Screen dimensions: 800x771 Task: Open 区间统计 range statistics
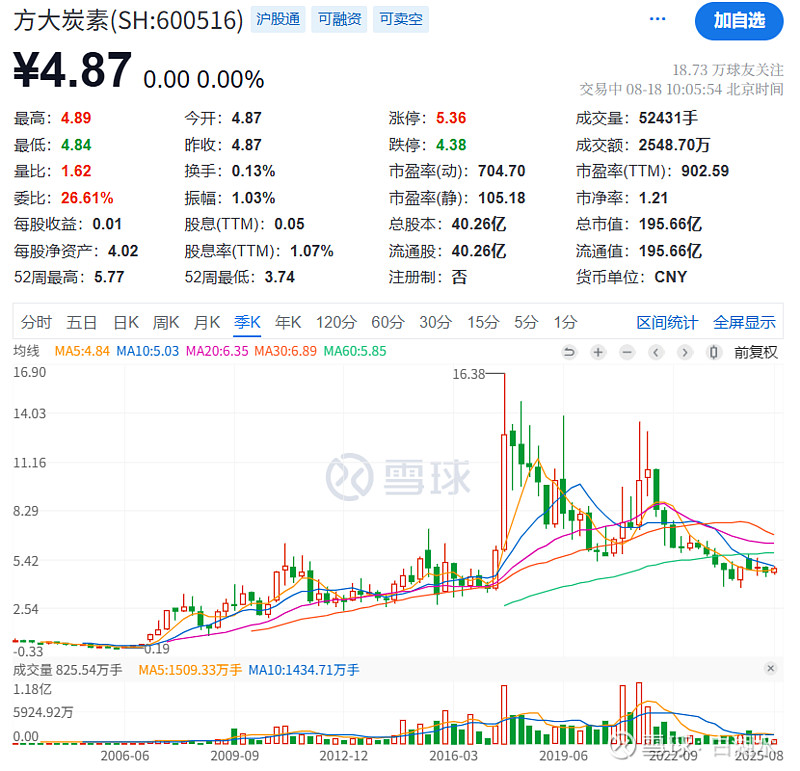tap(667, 322)
